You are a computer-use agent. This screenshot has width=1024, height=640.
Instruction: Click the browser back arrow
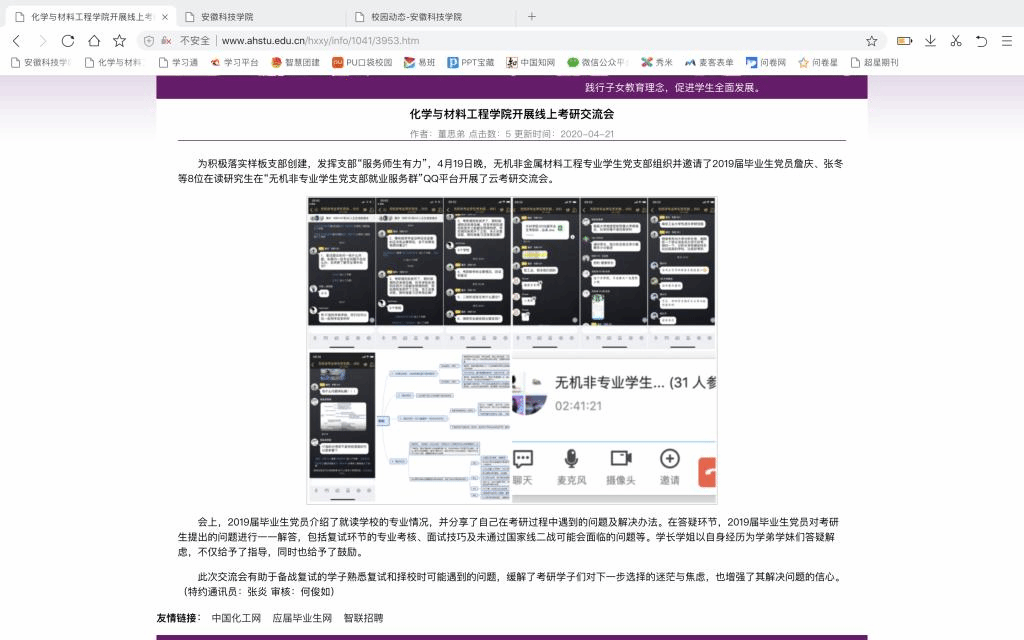(16, 41)
